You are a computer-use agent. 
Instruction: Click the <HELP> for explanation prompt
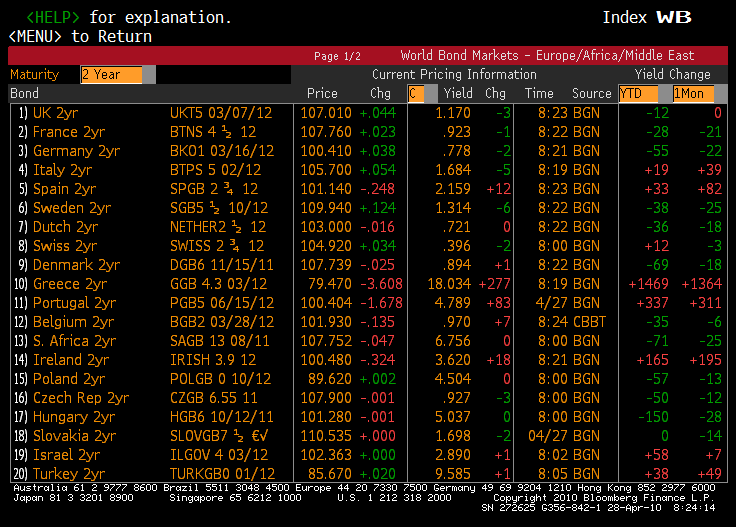(129, 17)
